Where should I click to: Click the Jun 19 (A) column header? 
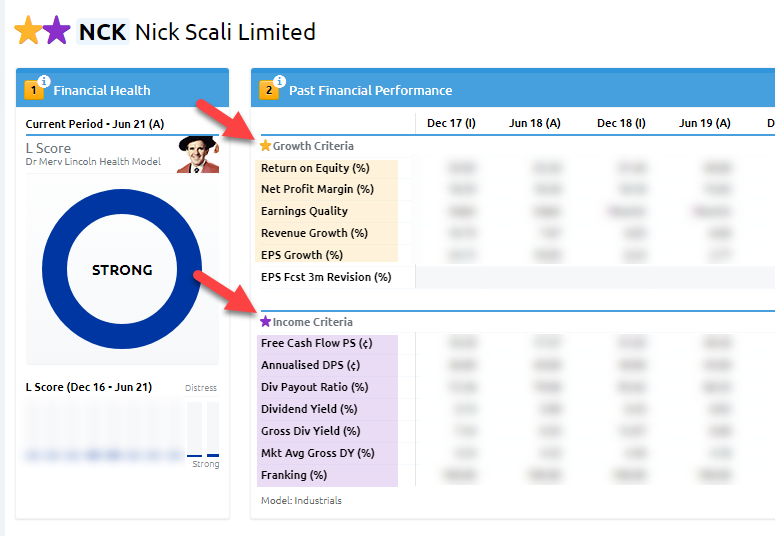click(x=705, y=123)
